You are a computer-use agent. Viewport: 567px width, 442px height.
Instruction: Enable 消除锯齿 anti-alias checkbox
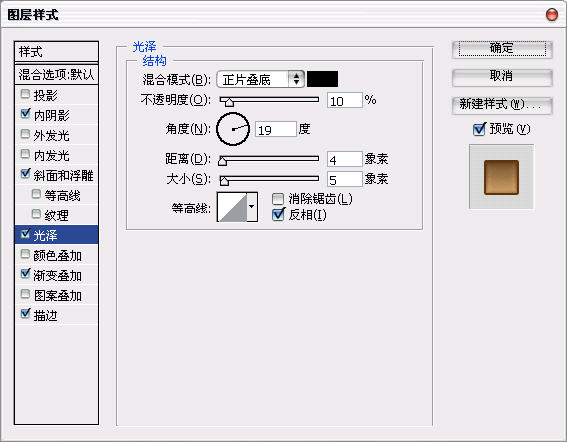tap(278, 199)
